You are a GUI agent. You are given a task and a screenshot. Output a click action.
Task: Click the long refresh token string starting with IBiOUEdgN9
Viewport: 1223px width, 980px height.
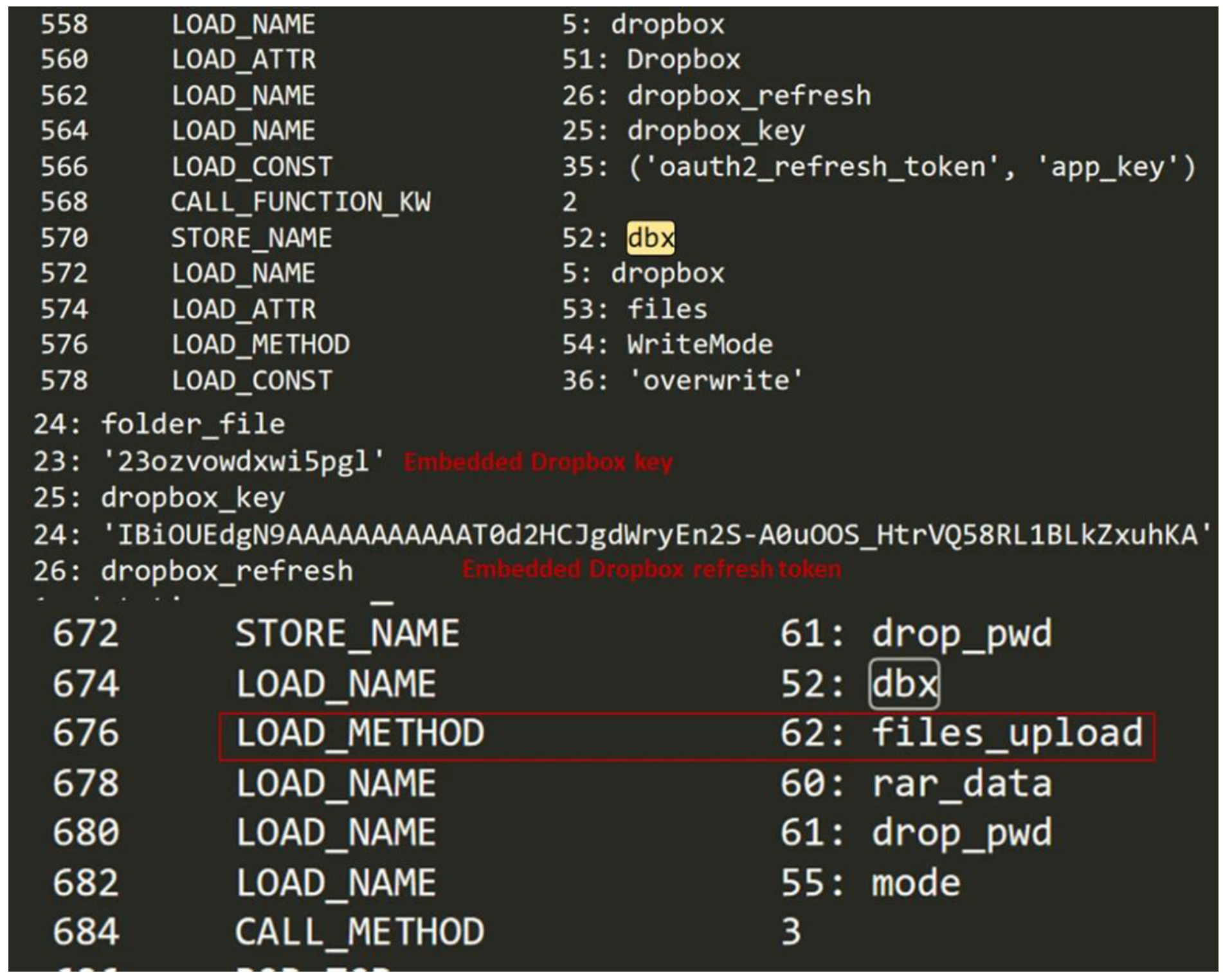coord(657,535)
